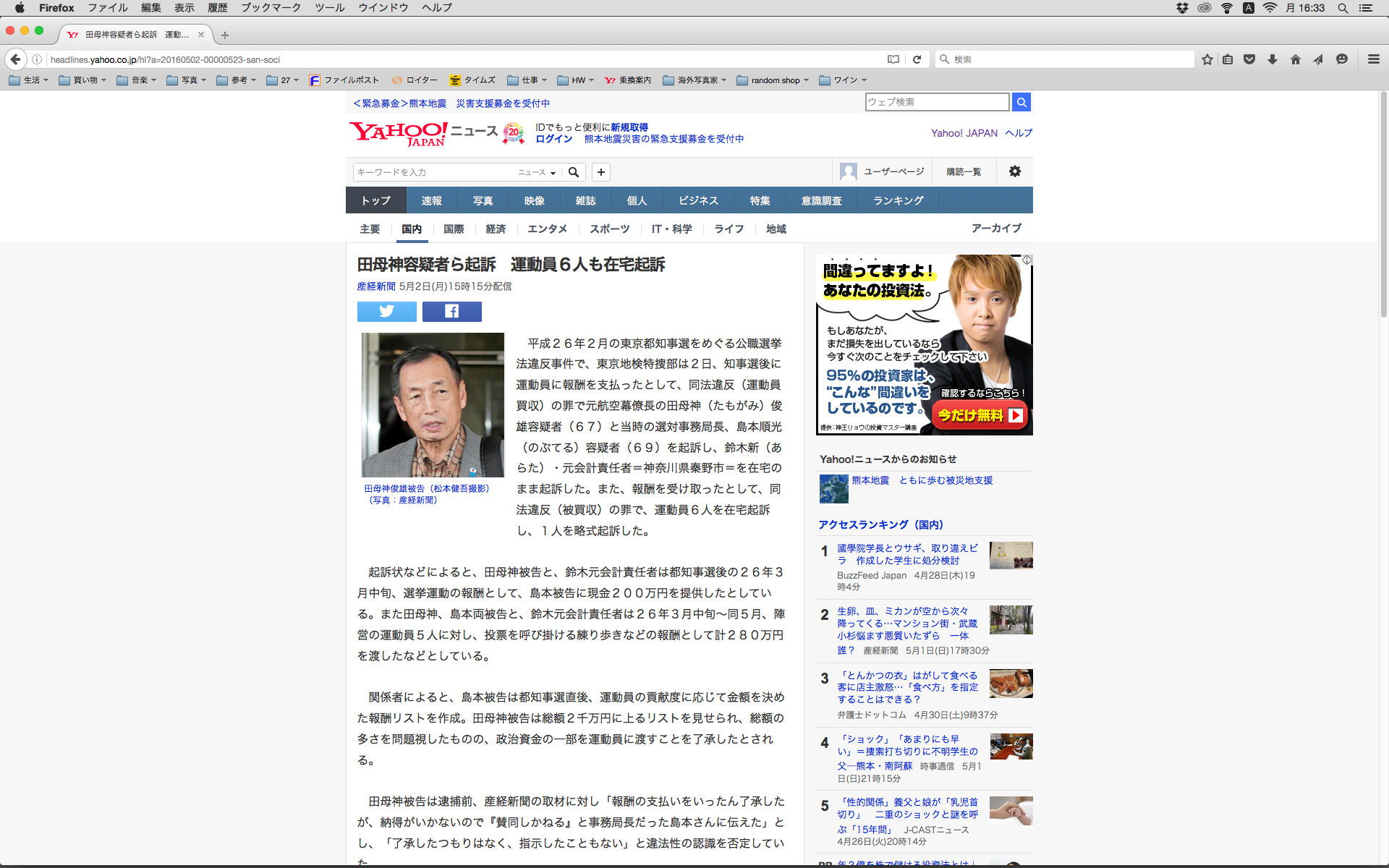Click the ログイン link

[553, 139]
